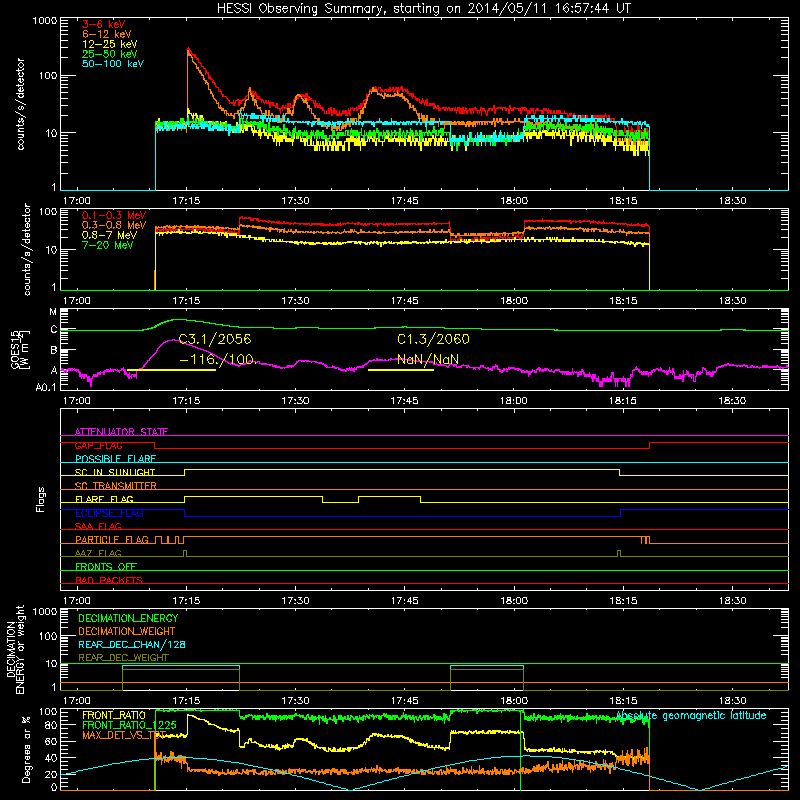Click the REAR_DEC_WEIGHT legend label
The height and width of the screenshot is (800, 800).
pyautogui.click(x=123, y=658)
